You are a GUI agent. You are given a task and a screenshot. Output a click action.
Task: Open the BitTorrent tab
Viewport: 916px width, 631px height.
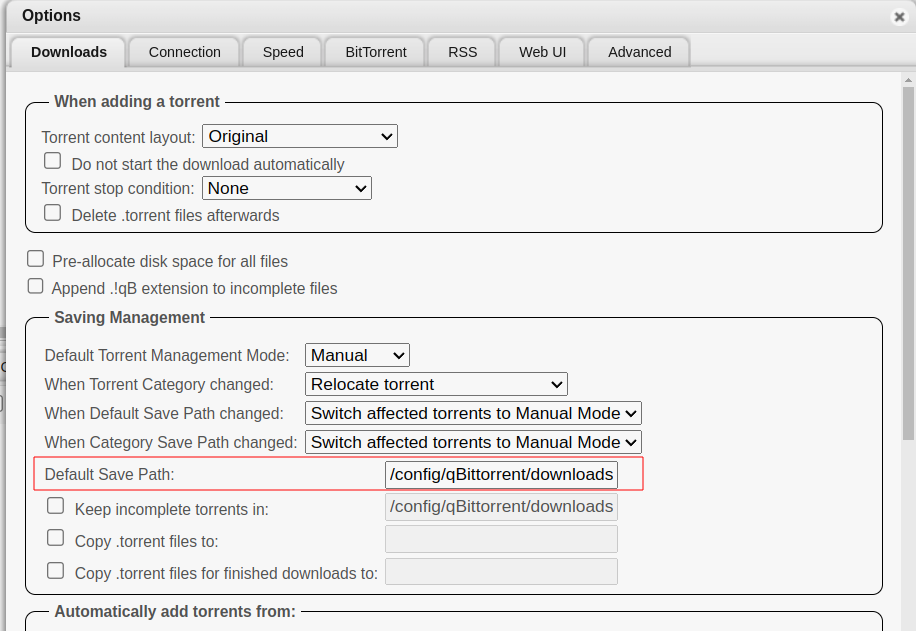click(376, 52)
